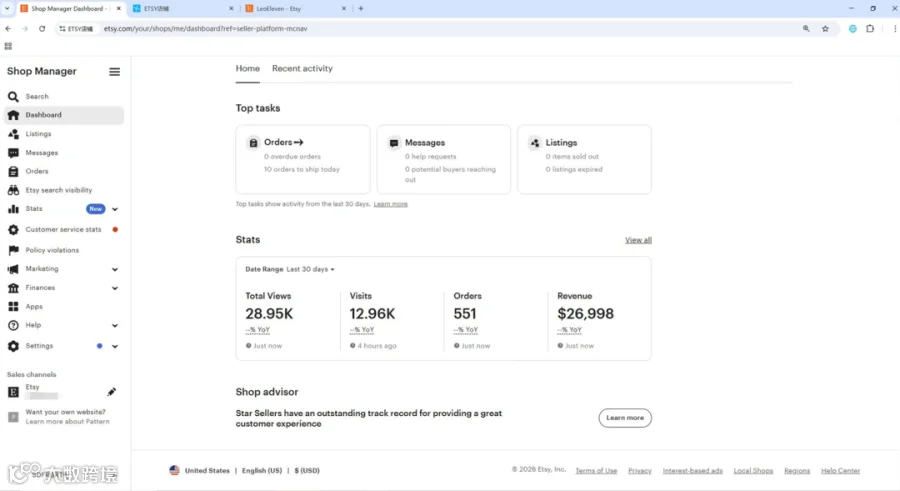Open Interest-based ads footer link
Screen dimensions: 900x491
point(692,470)
